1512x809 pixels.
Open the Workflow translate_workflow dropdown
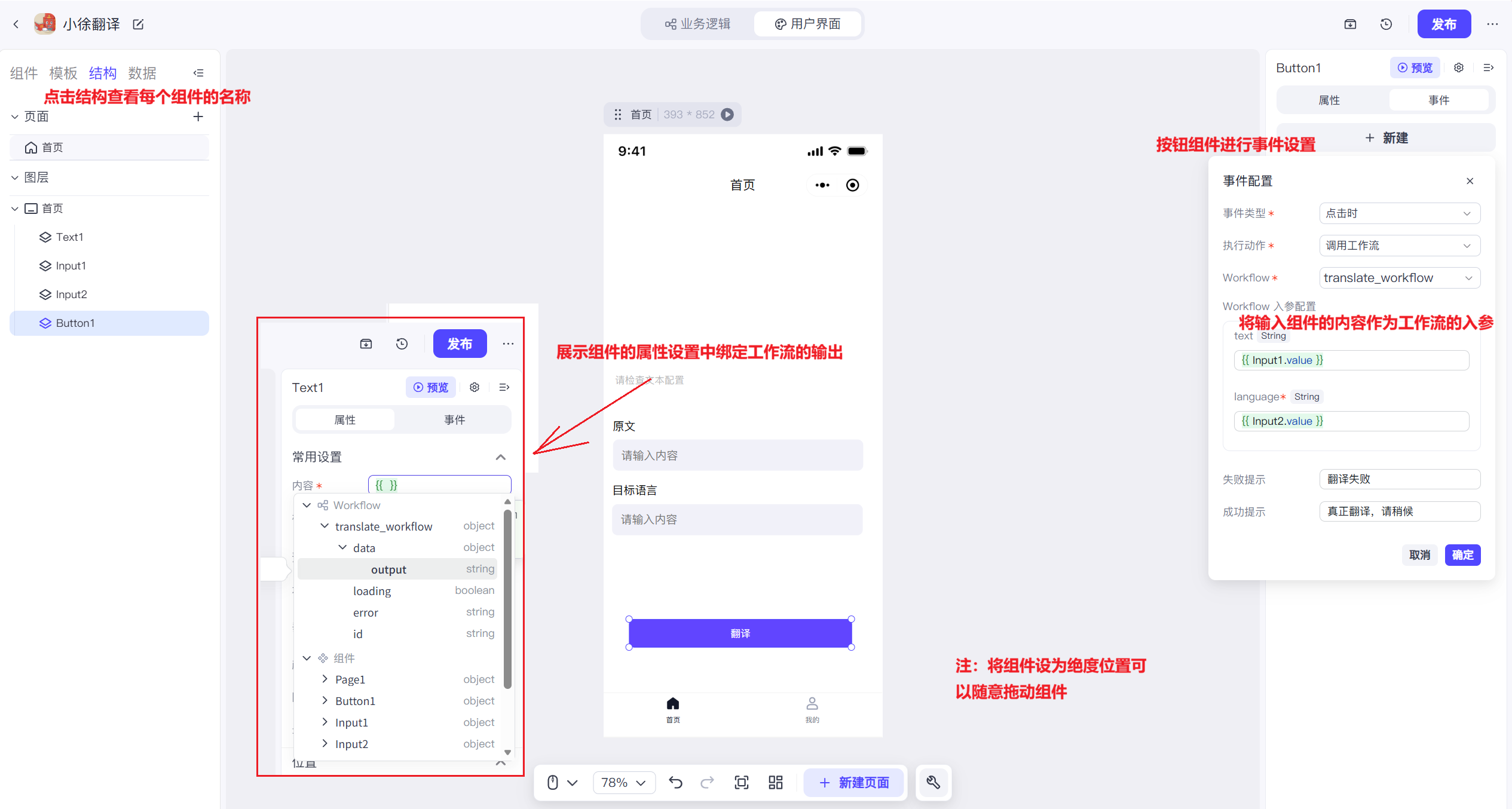coord(1399,278)
